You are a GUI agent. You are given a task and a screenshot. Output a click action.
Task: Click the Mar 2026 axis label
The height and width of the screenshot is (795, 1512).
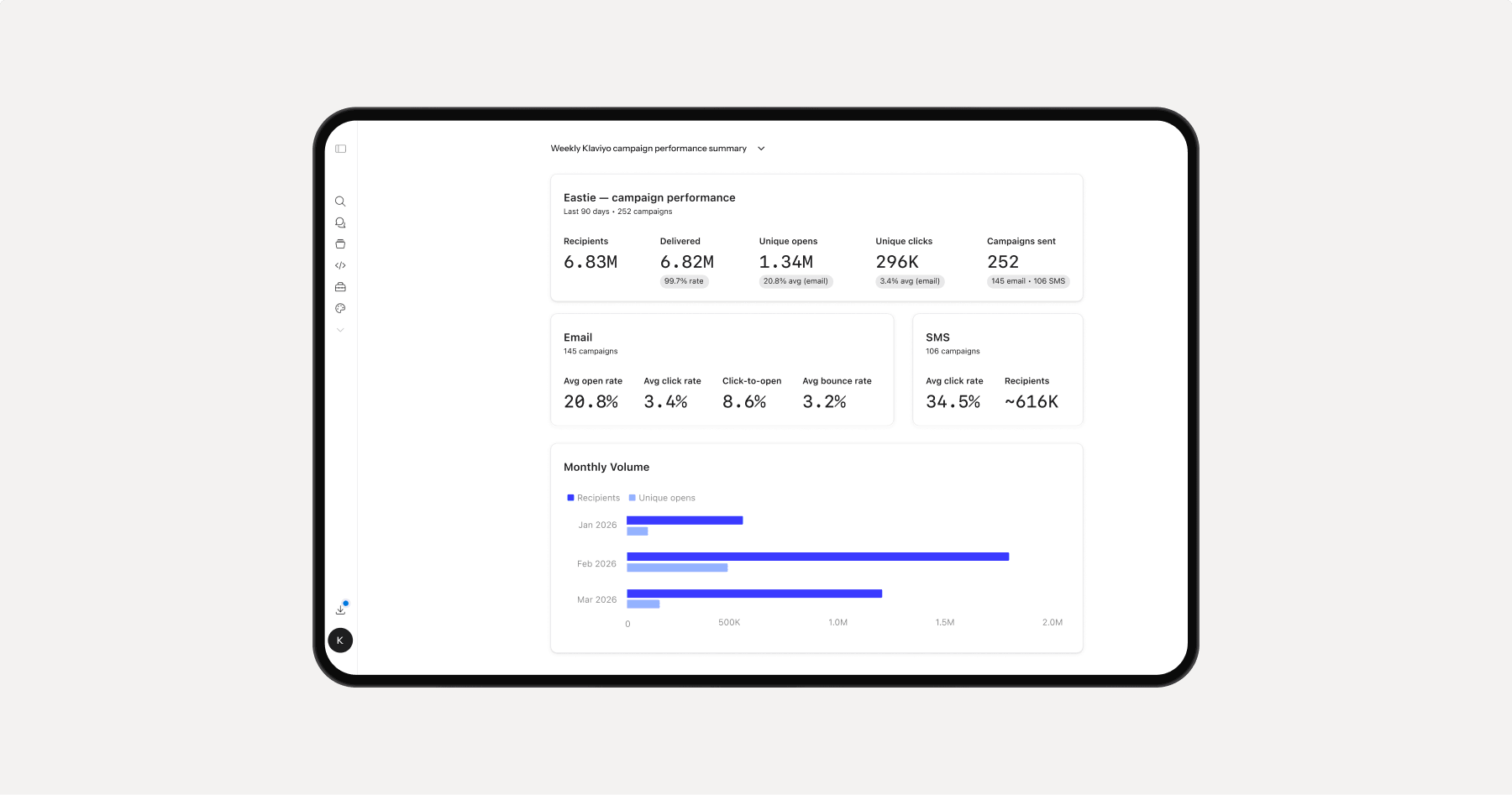coord(596,600)
